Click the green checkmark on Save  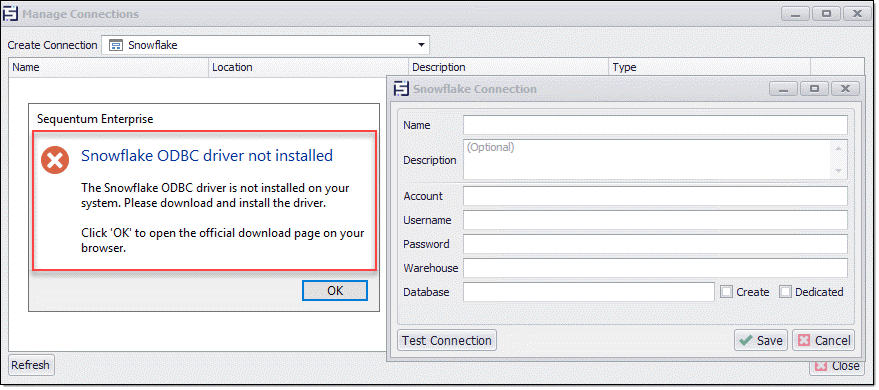tap(746, 340)
